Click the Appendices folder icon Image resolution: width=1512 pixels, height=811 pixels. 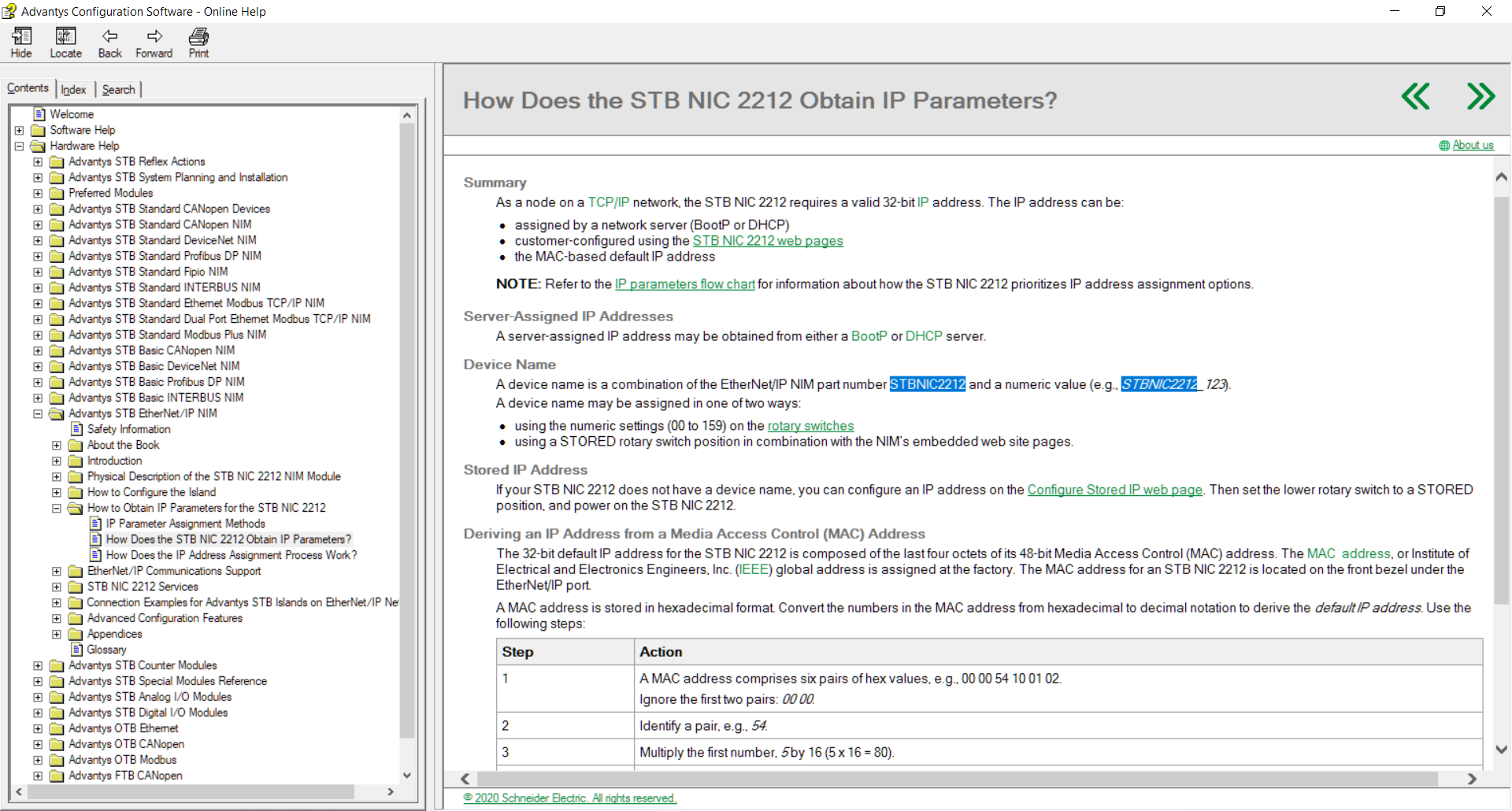pos(76,634)
